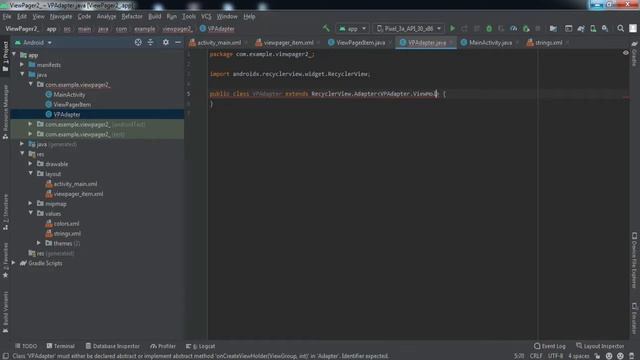Screen dimensions: 640x360
Task: Expand the mipmap folder
Action: pos(31,203)
